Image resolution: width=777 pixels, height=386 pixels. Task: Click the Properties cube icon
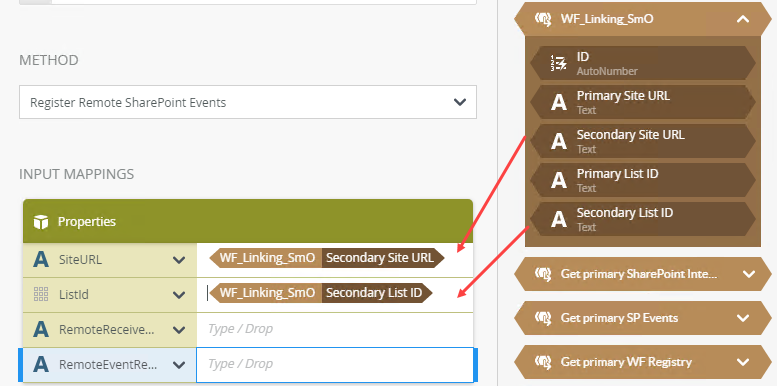pos(41,221)
